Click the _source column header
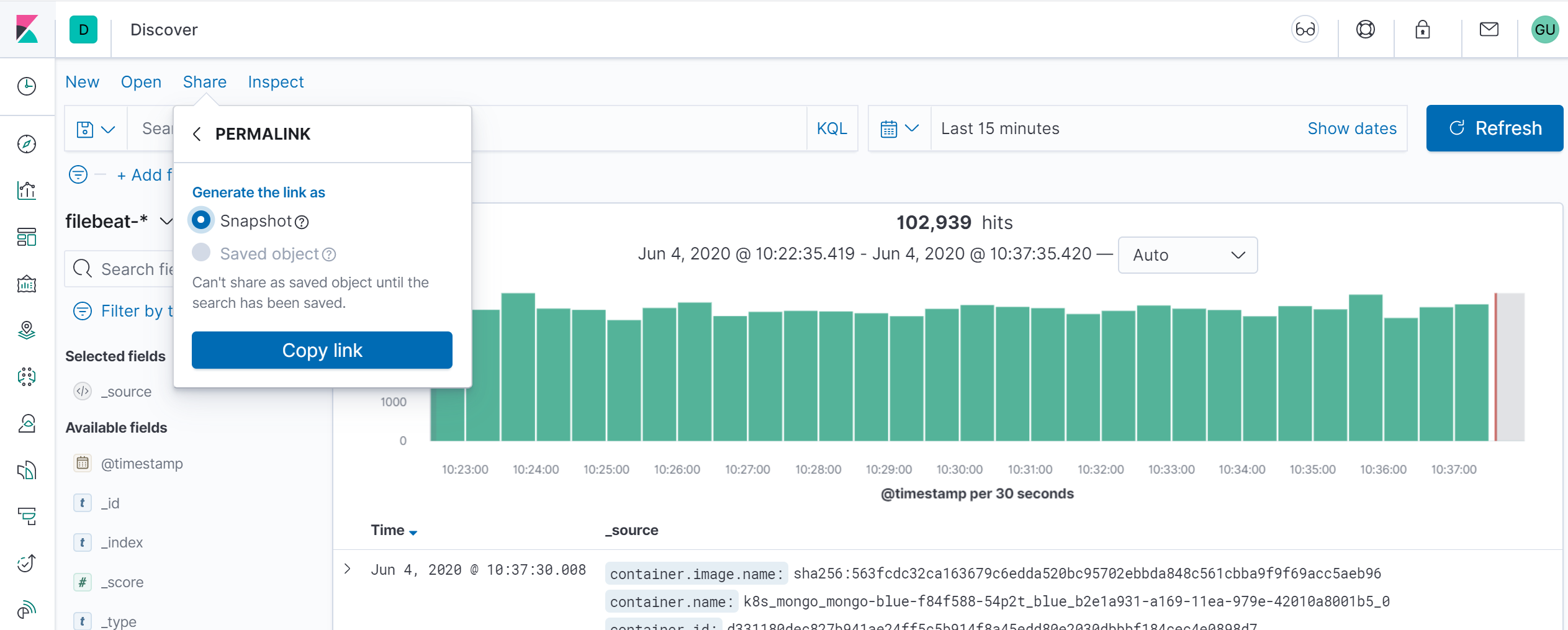 (632, 530)
